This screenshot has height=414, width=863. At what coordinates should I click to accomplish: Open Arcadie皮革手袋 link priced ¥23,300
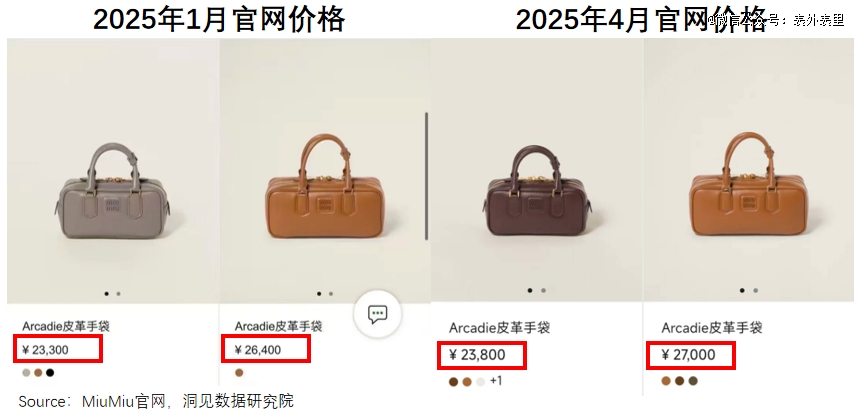66,326
